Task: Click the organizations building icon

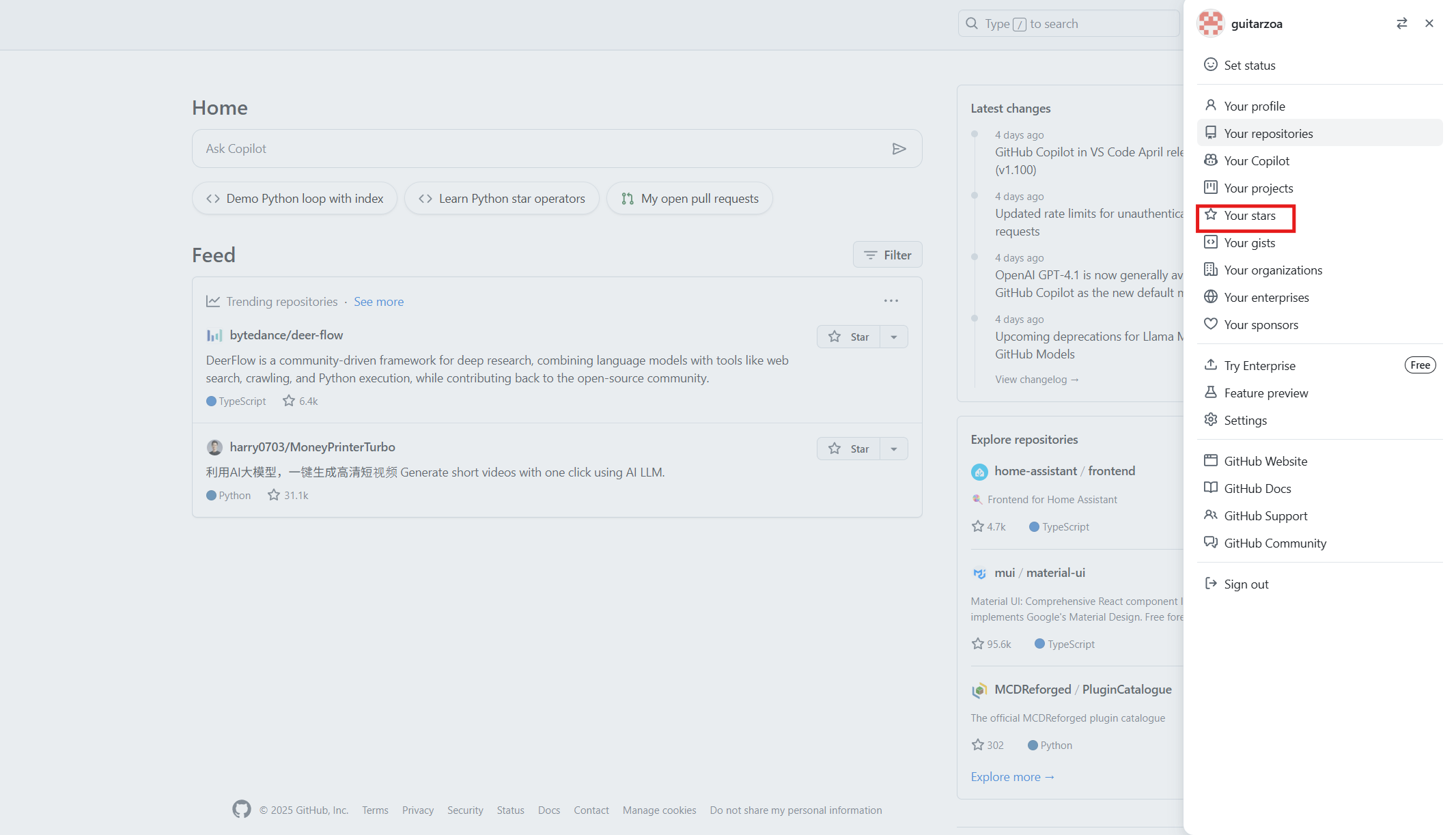Action: (x=1210, y=270)
